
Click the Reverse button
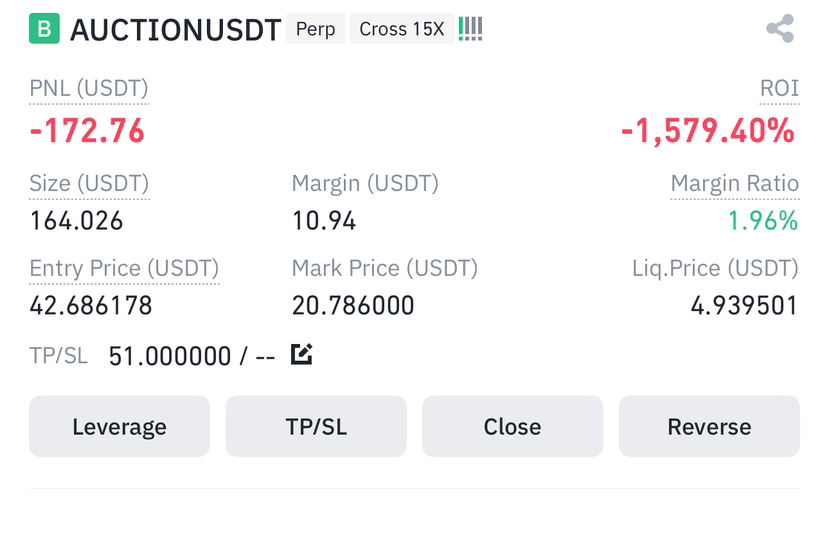point(710,426)
